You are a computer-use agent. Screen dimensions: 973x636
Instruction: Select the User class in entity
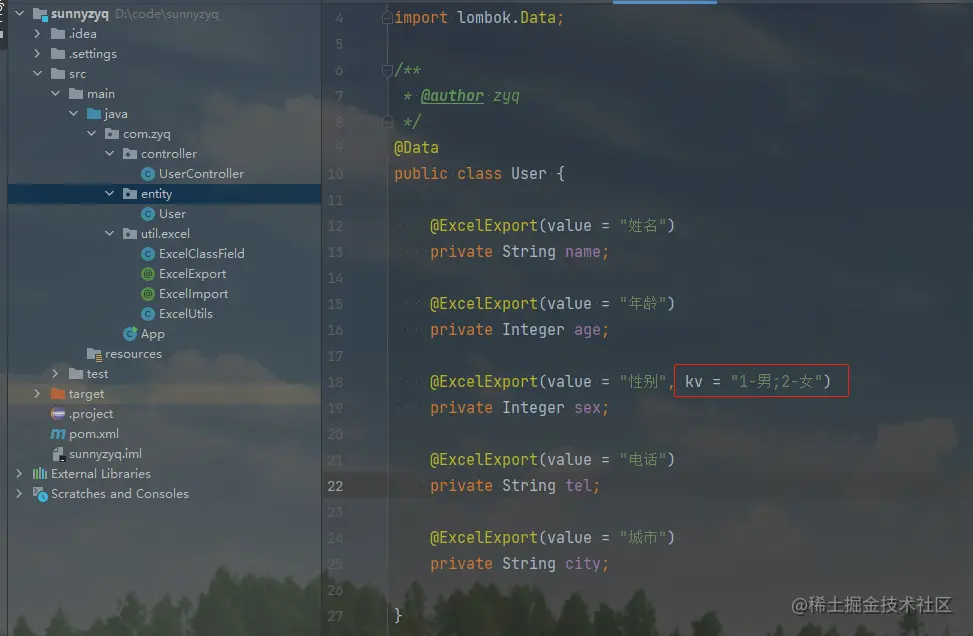[172, 213]
